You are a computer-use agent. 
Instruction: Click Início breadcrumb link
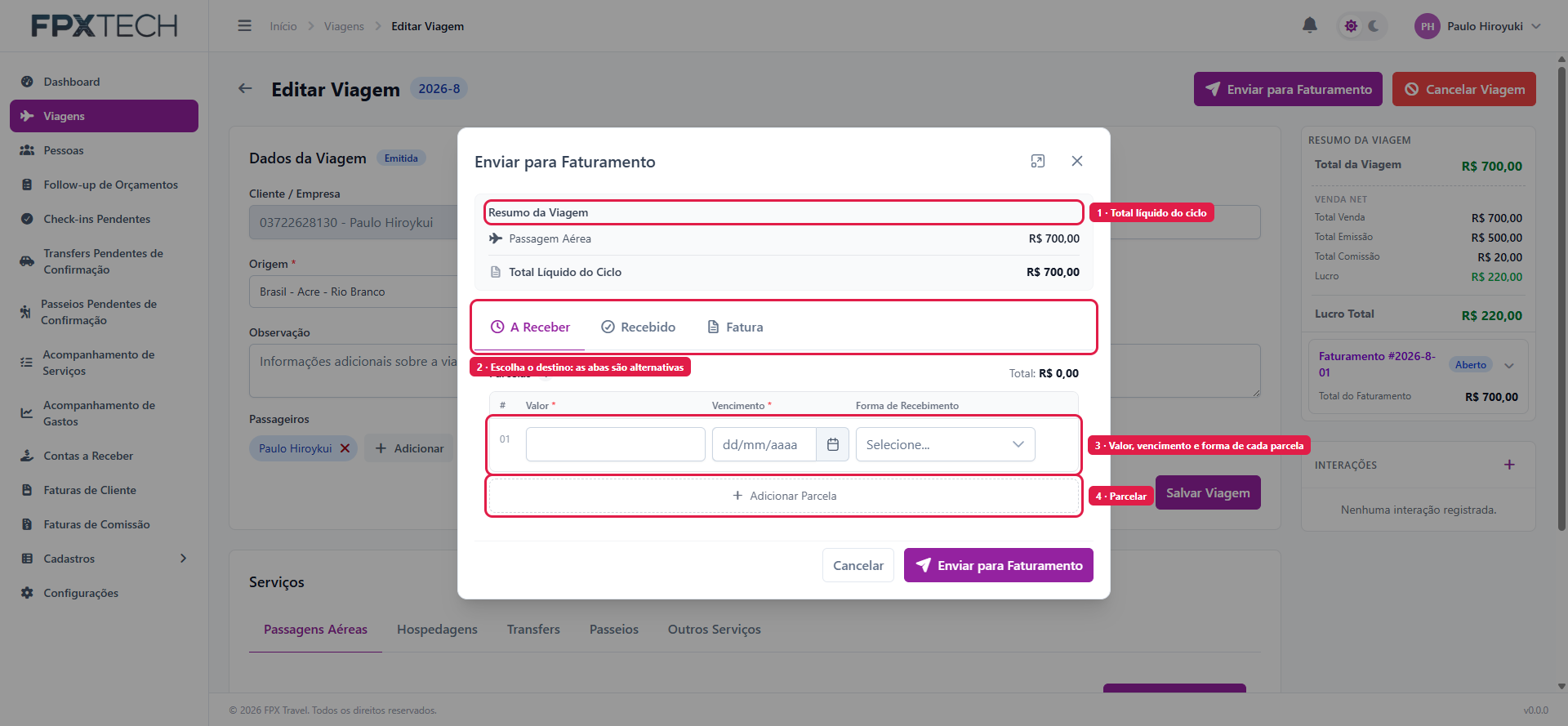(283, 26)
